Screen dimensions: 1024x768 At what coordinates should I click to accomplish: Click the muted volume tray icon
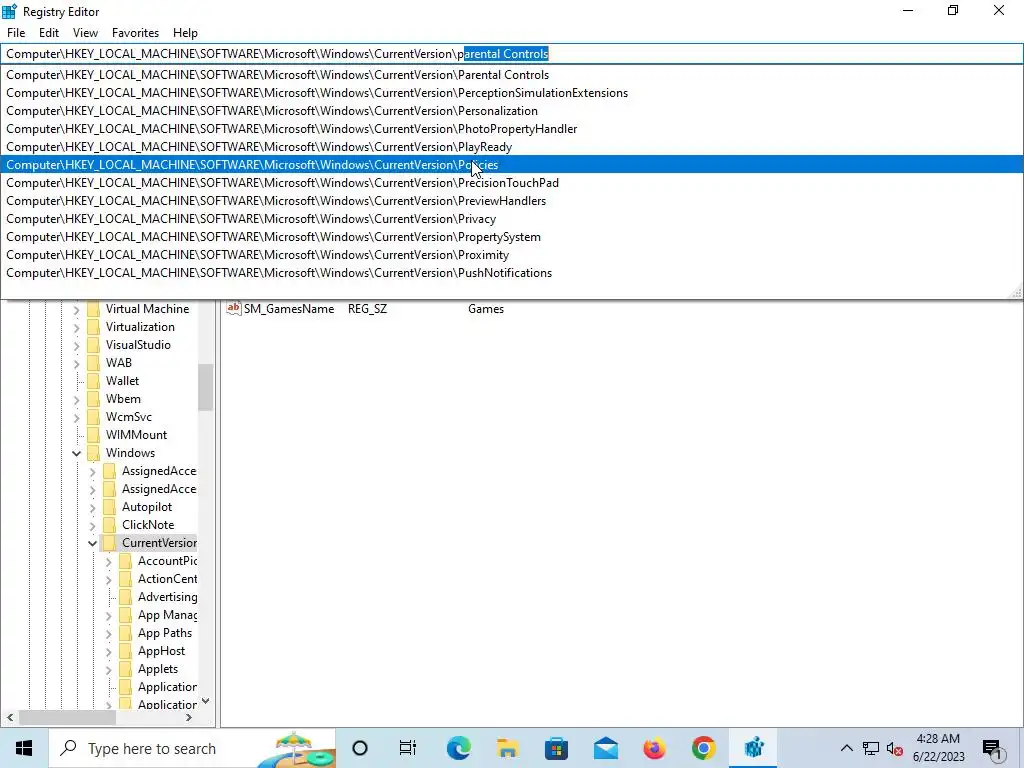895,748
